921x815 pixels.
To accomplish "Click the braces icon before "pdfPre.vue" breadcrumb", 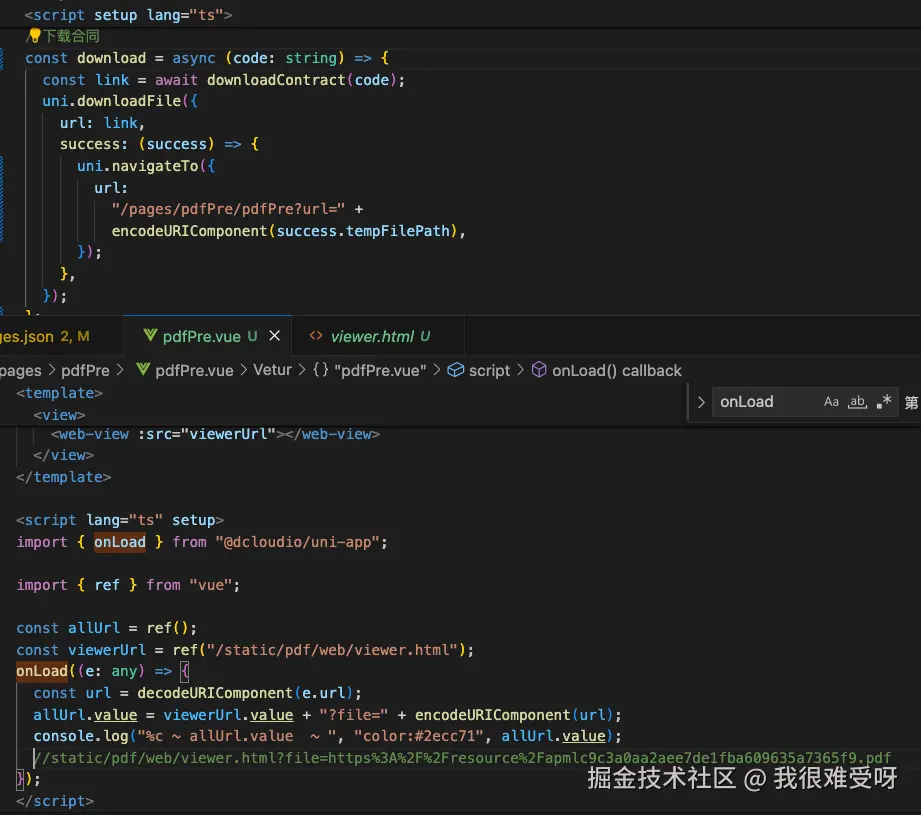I will [x=320, y=370].
